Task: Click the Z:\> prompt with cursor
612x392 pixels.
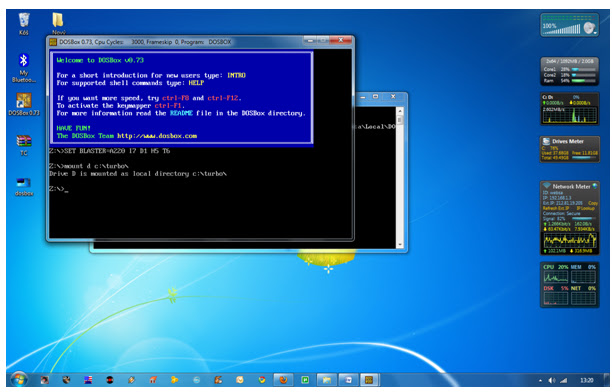Action: [59, 189]
